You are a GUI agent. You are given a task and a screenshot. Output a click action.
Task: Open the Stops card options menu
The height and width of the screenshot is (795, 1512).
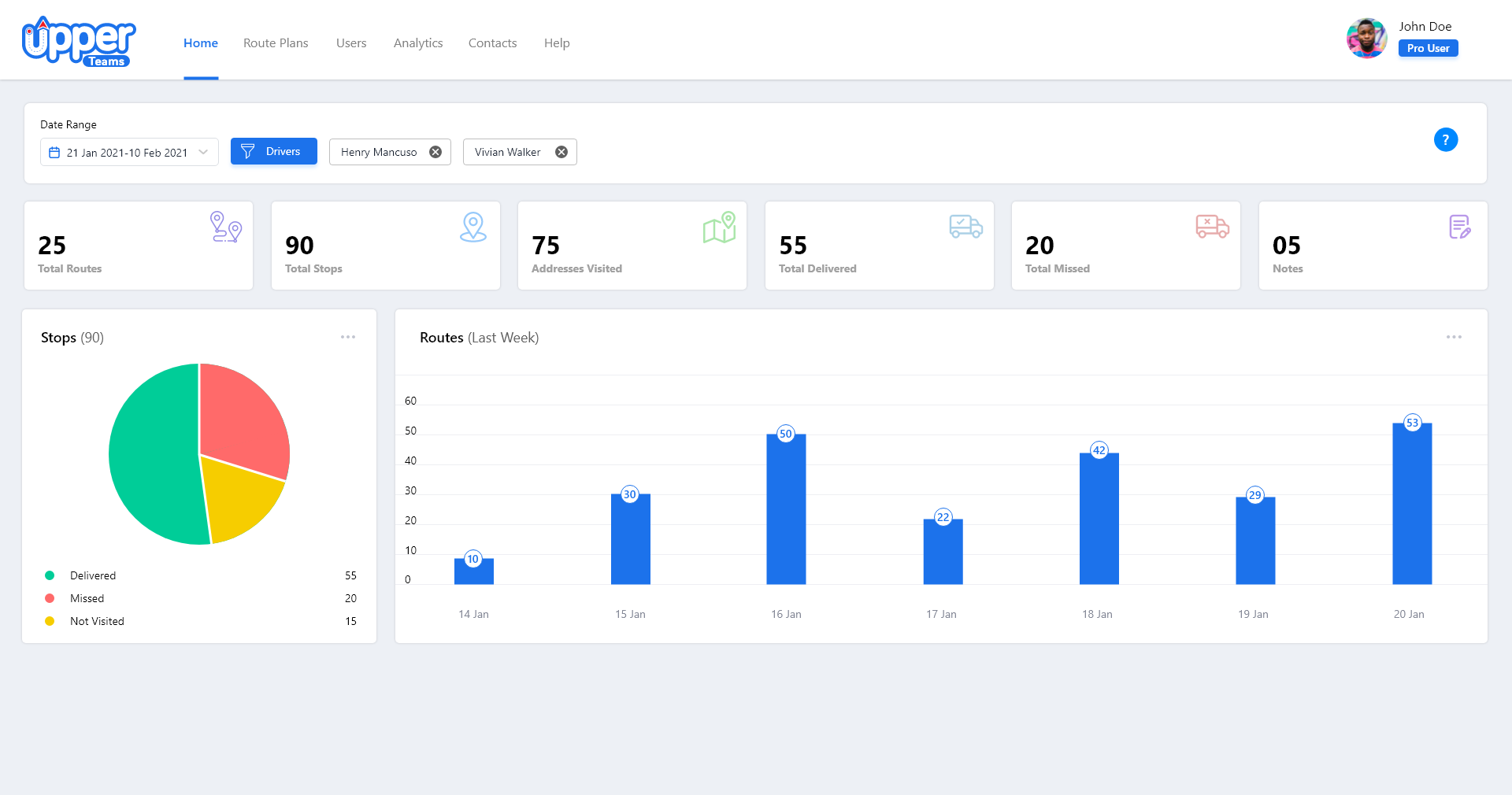coord(349,337)
